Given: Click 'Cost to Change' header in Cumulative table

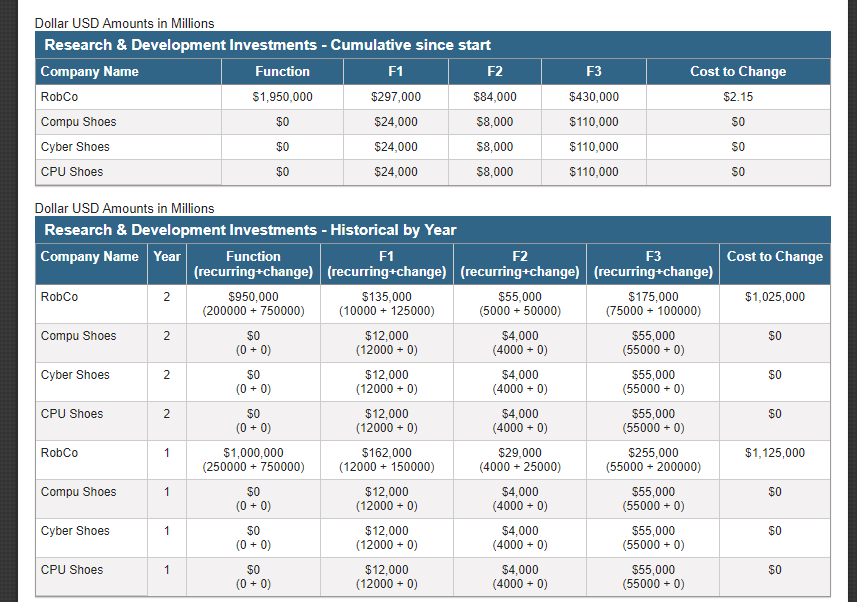Looking at the screenshot, I should click(x=738, y=72).
